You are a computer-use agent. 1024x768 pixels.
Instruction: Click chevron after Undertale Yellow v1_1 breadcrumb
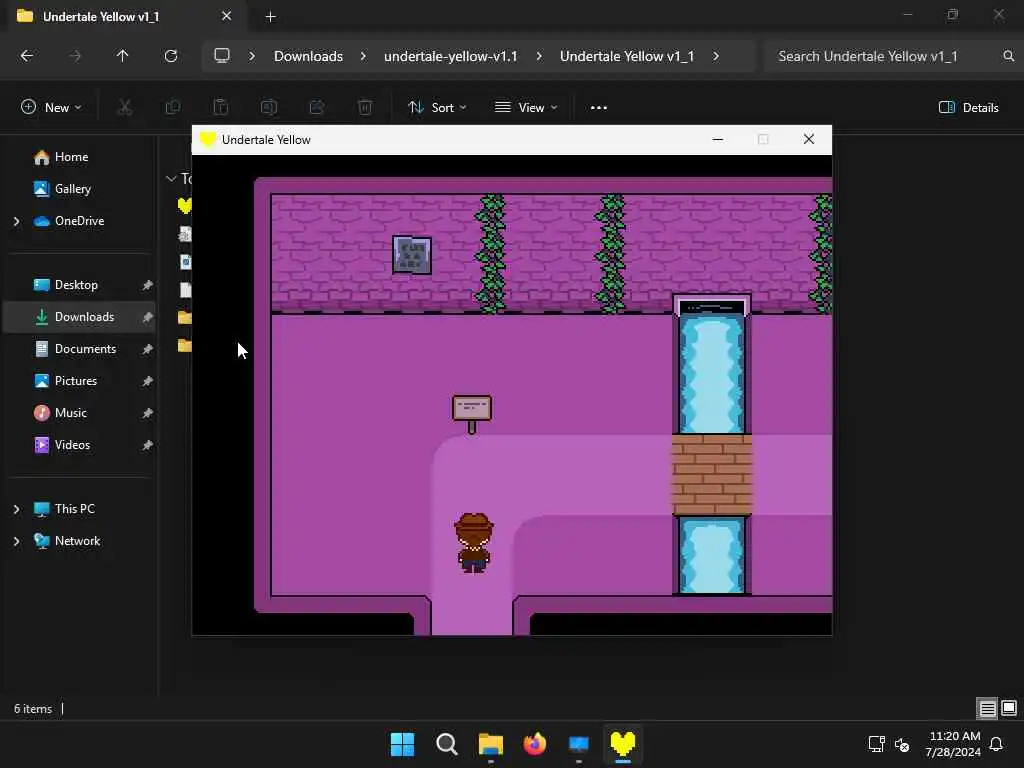716,56
